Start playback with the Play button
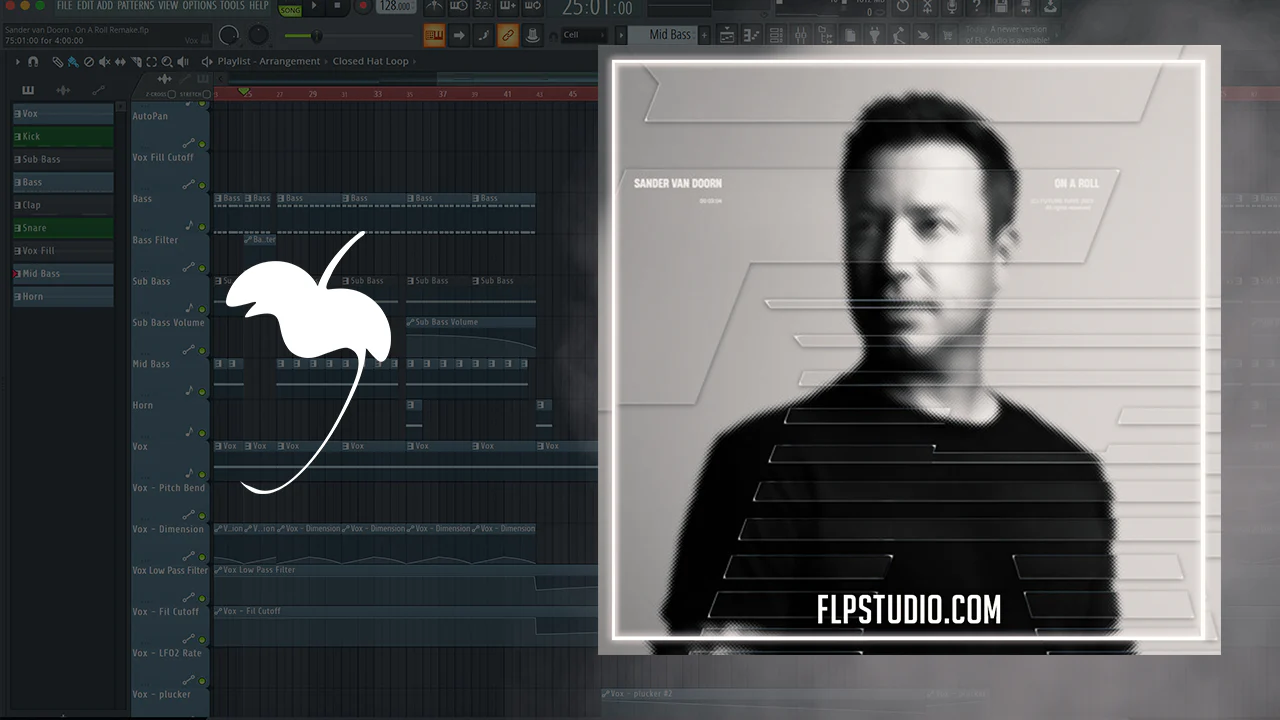This screenshot has width=1280, height=720. tap(314, 6)
